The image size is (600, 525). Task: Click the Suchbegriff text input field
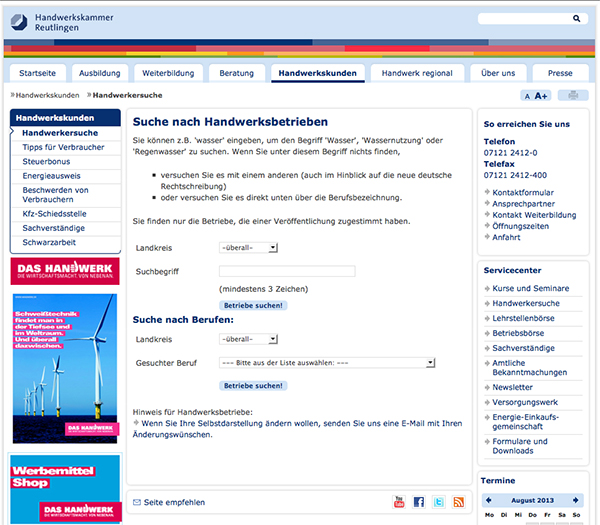click(x=286, y=271)
